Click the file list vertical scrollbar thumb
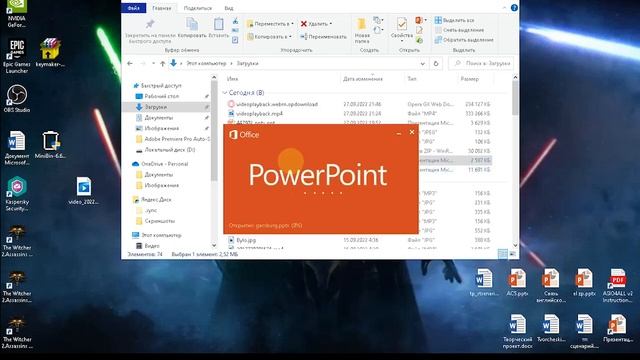Screen dimensions: 640x360 [515, 98]
